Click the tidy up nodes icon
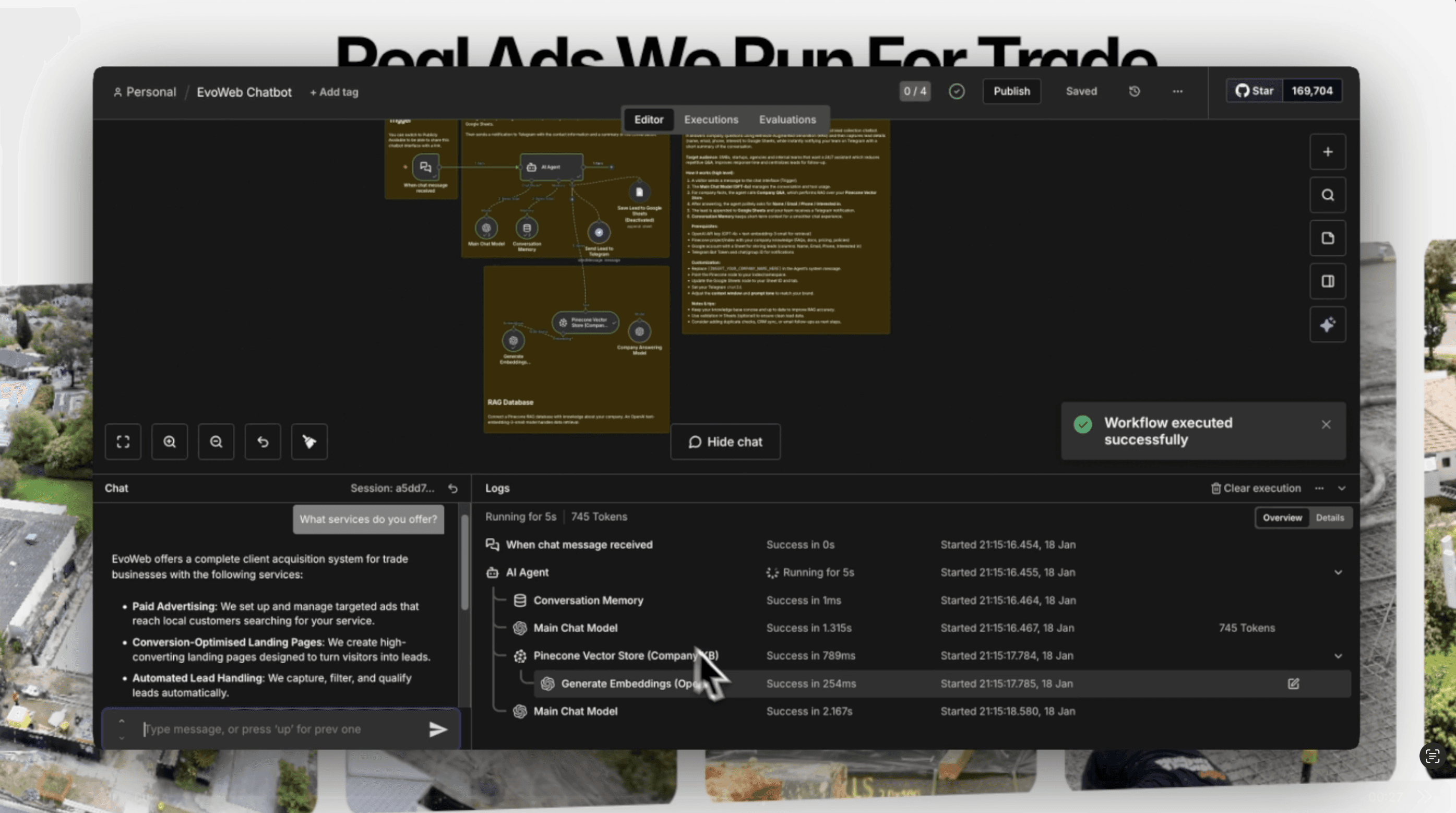 point(308,441)
